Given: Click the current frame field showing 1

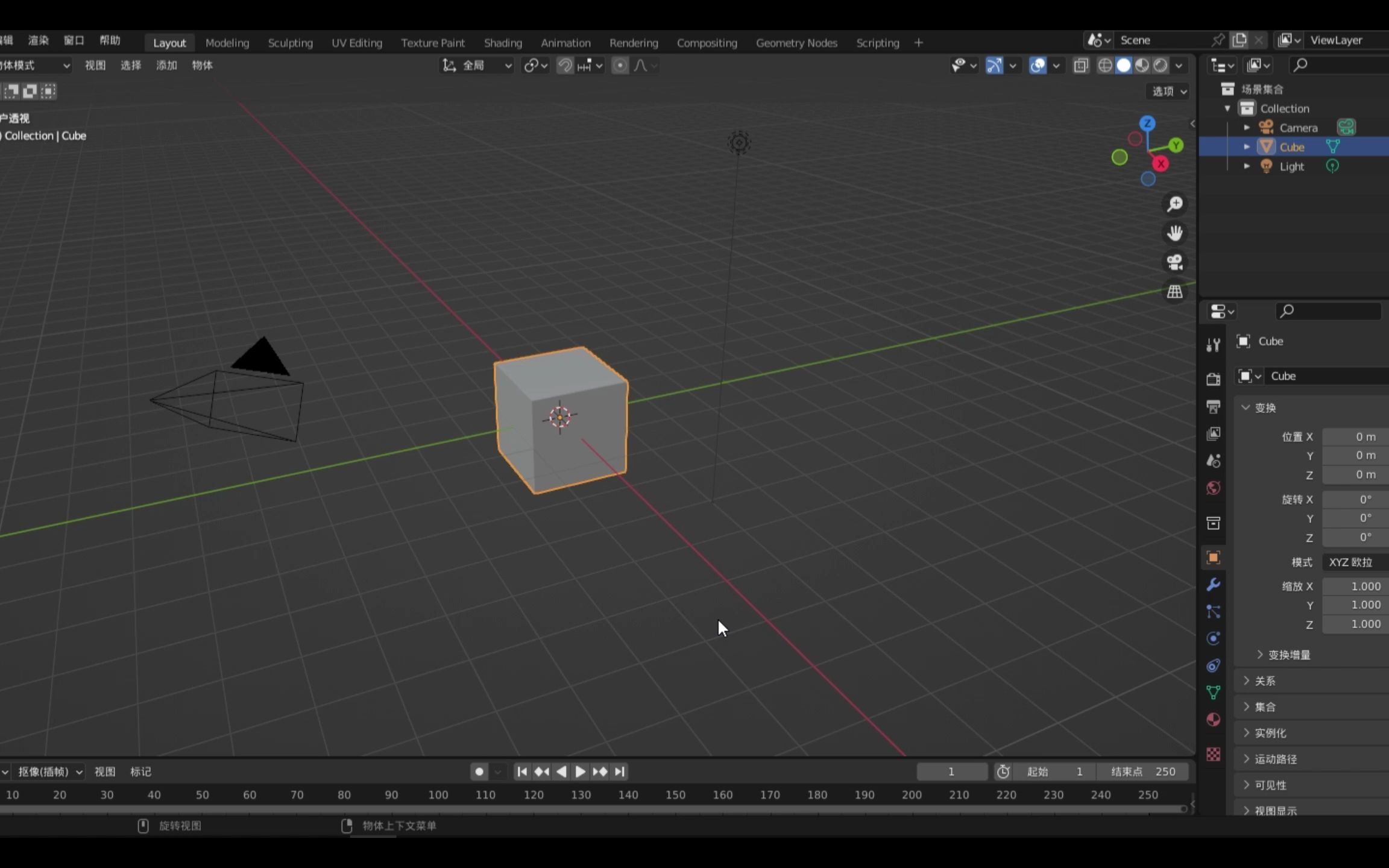Looking at the screenshot, I should tap(951, 772).
